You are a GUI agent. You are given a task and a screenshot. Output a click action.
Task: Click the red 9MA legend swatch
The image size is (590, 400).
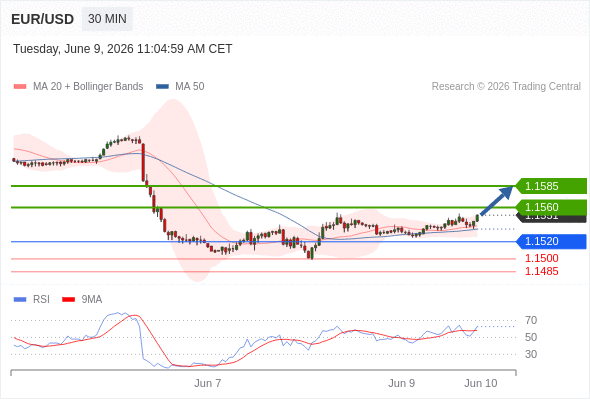68,300
